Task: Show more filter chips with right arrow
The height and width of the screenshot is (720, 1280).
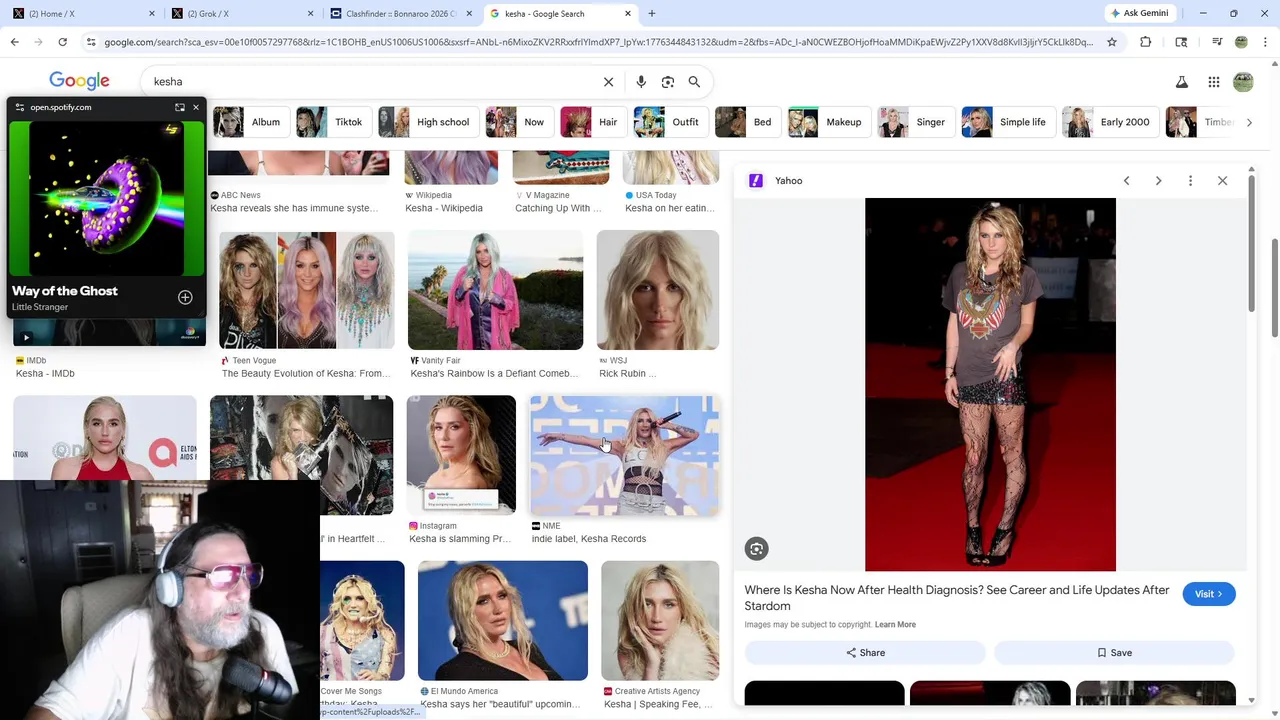Action: pyautogui.click(x=1248, y=122)
